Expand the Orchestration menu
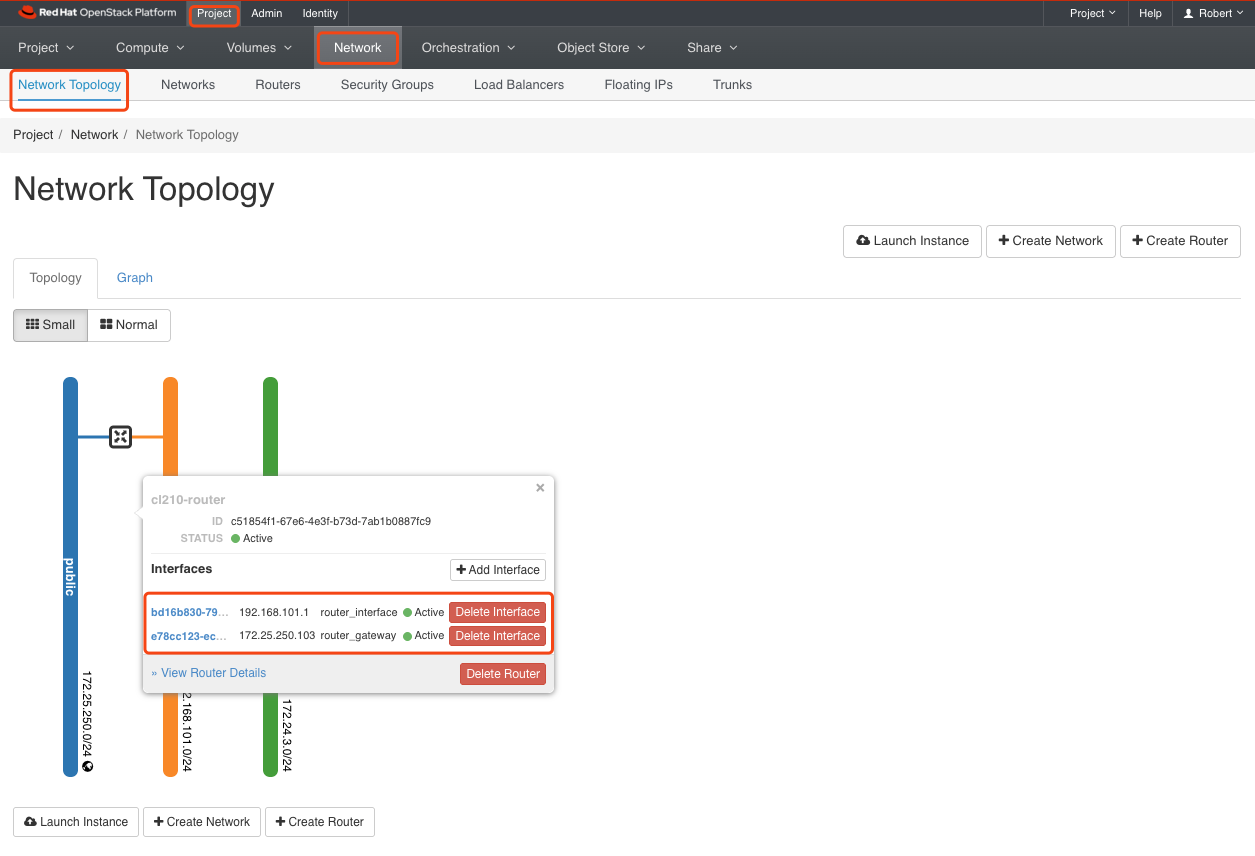This screenshot has height=856, width=1255. point(468,48)
